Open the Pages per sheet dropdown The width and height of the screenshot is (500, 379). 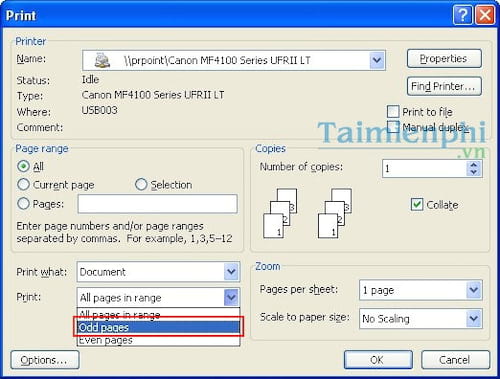(474, 290)
